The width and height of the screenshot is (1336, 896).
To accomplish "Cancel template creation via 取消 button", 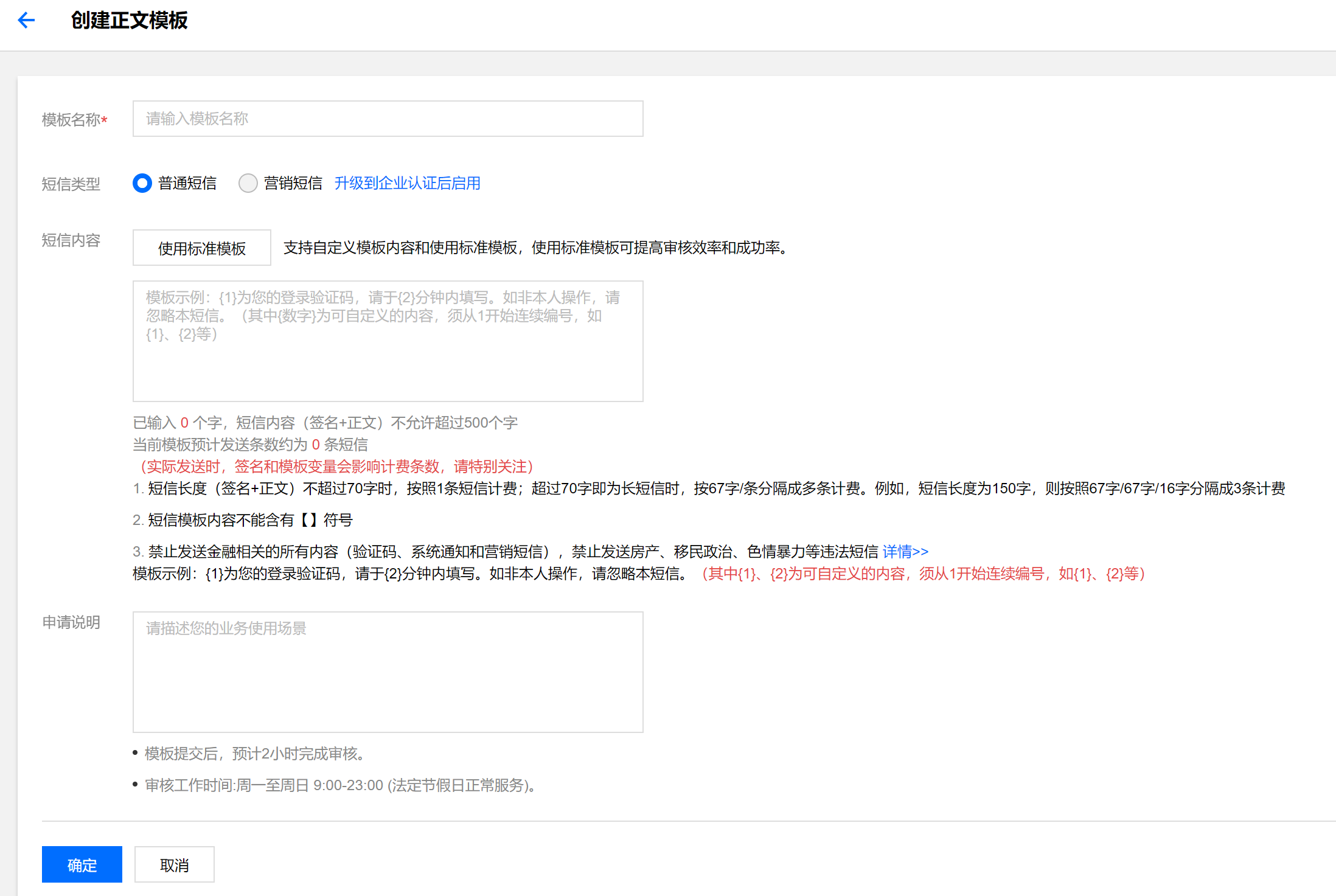I will coord(174,864).
